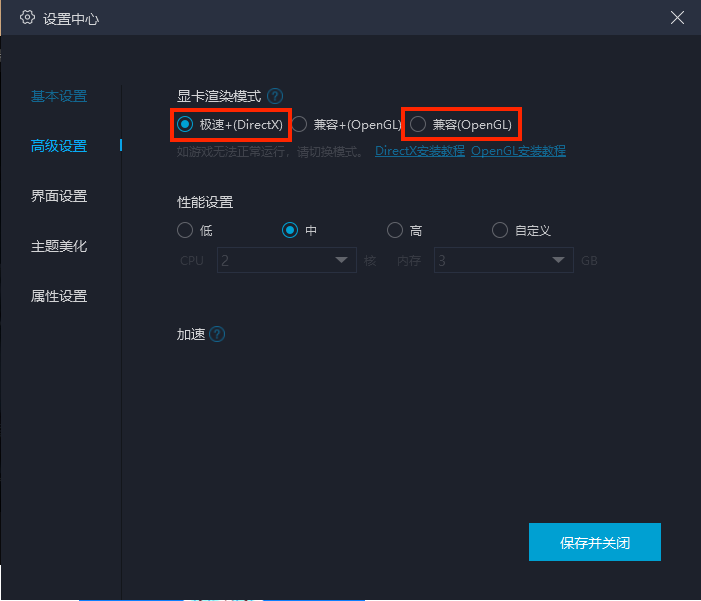
Task: Switch to 高级设置 tab
Action: coord(59,146)
